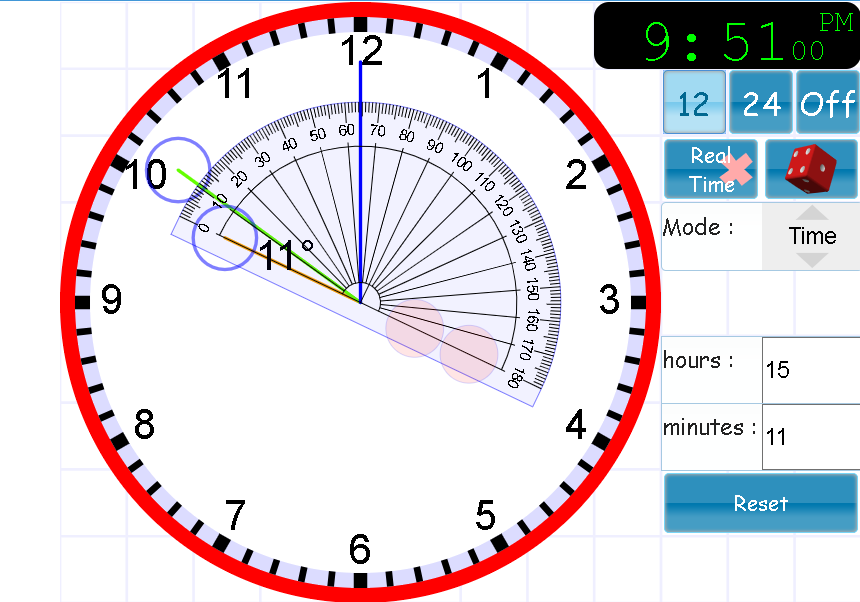Click the red dice random time icon
This screenshot has height=602, width=860.
pyautogui.click(x=812, y=169)
